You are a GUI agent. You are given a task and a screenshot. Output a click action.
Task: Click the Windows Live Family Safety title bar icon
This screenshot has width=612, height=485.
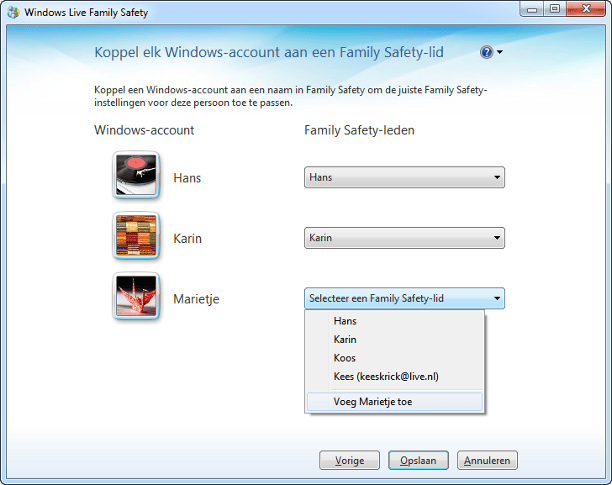point(13,12)
